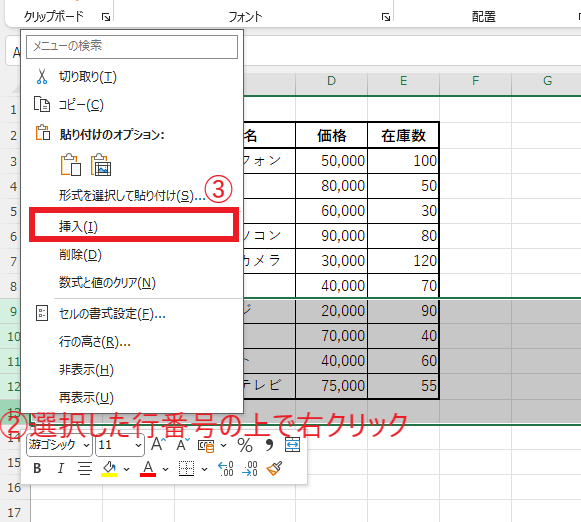Choose 非表示(H) to hide rows

click(132, 369)
